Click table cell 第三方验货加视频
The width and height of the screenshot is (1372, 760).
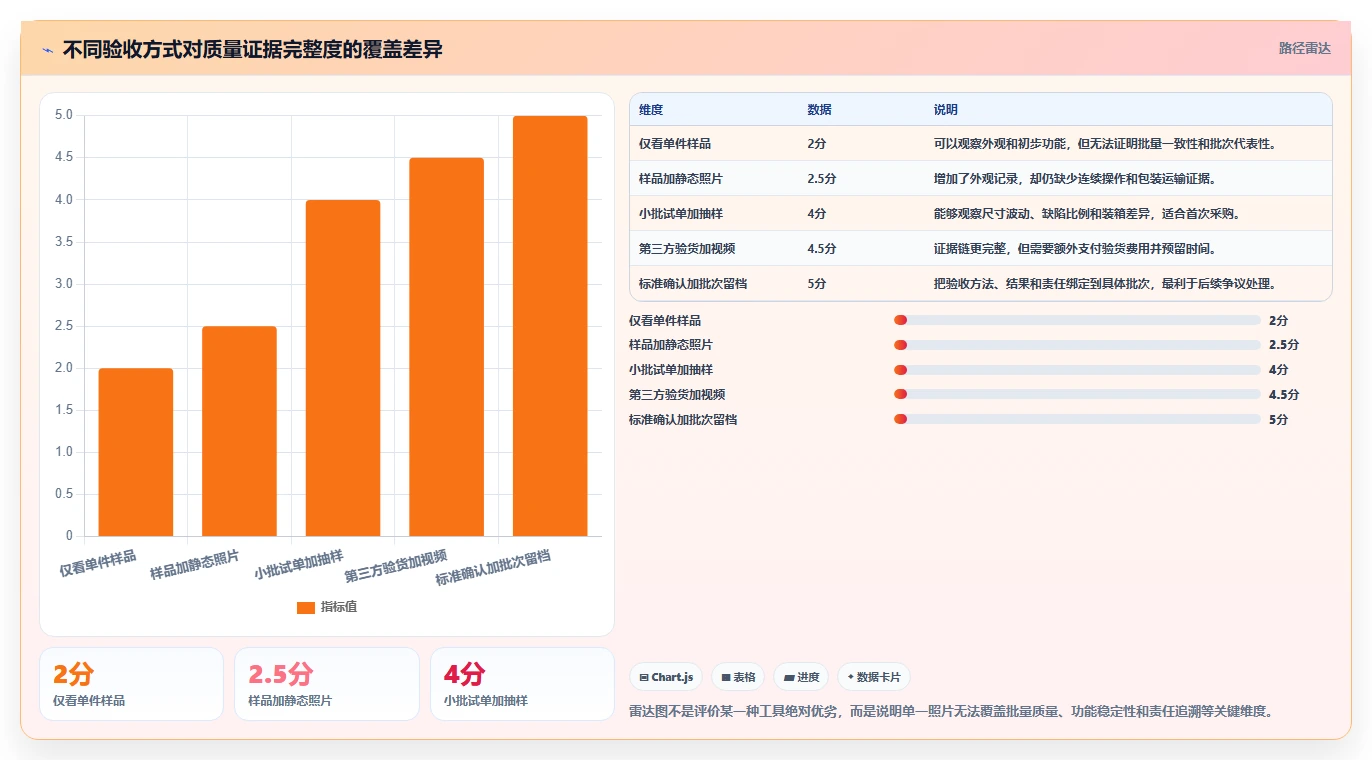pos(687,249)
